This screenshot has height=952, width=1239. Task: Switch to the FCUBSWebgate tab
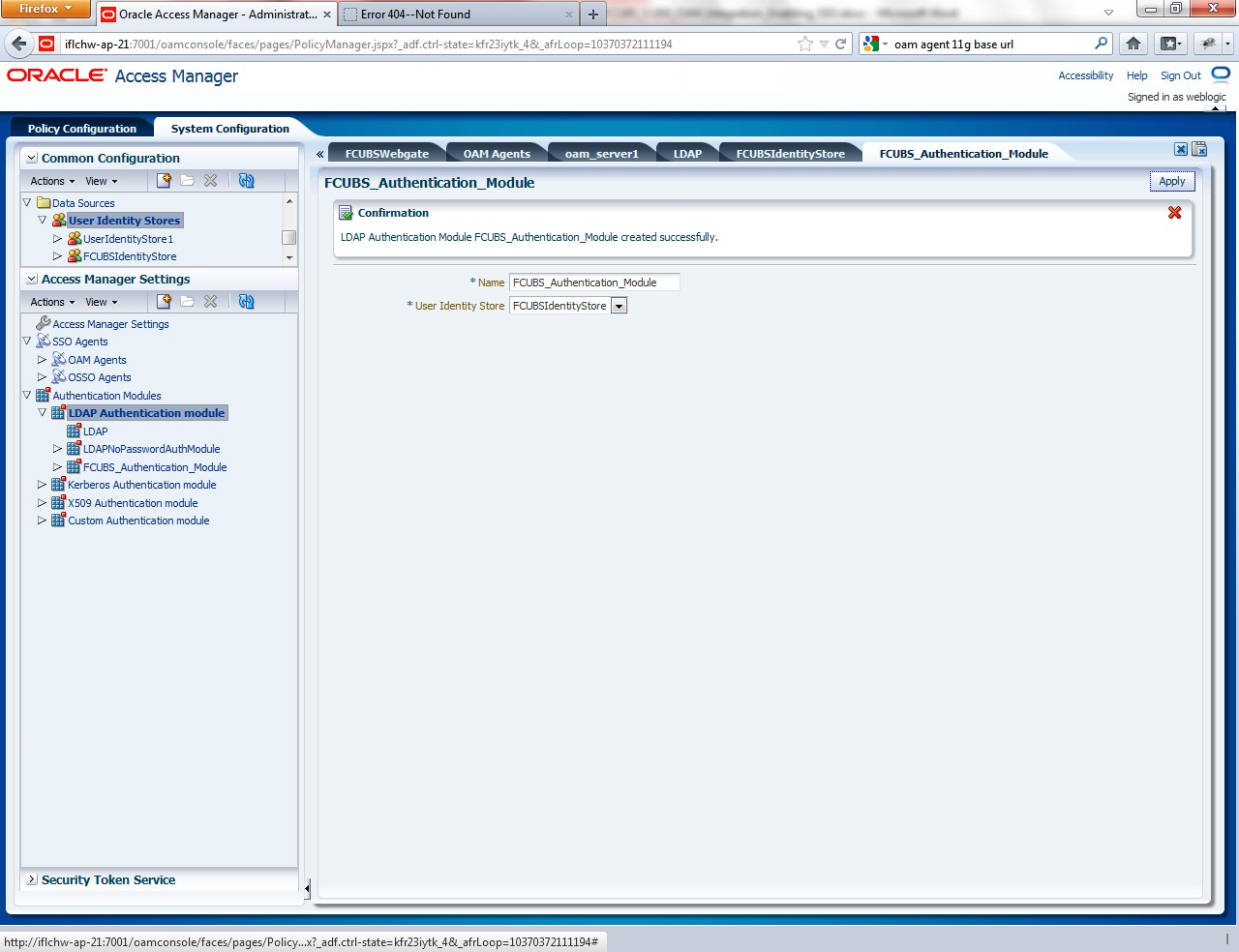[387, 153]
